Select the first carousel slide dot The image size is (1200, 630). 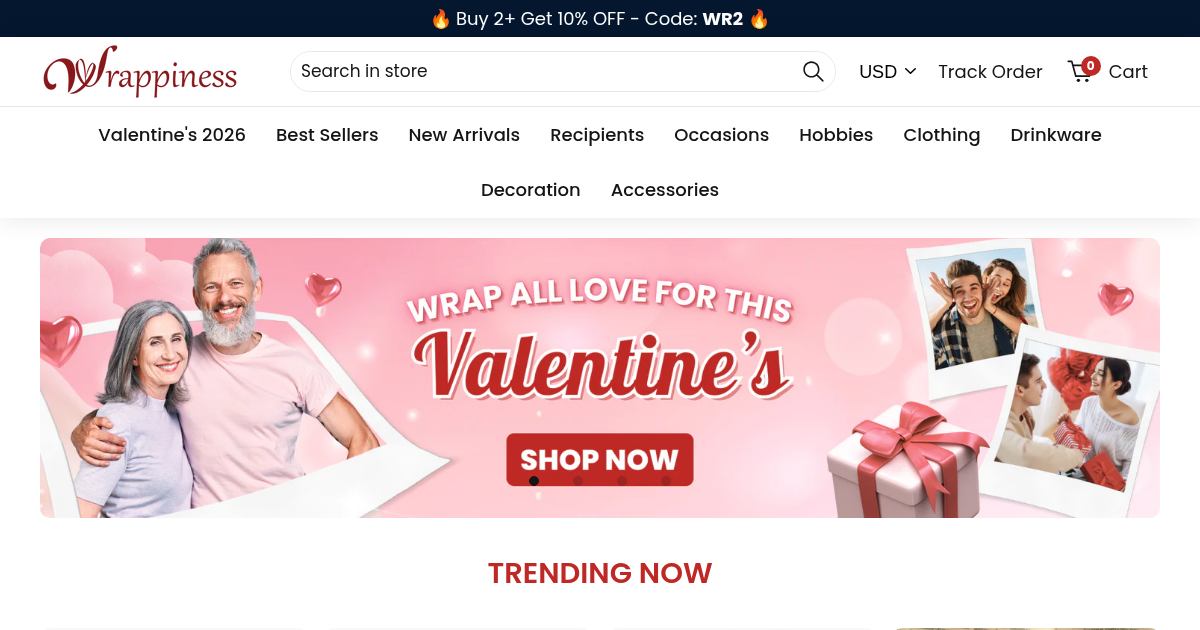534,481
